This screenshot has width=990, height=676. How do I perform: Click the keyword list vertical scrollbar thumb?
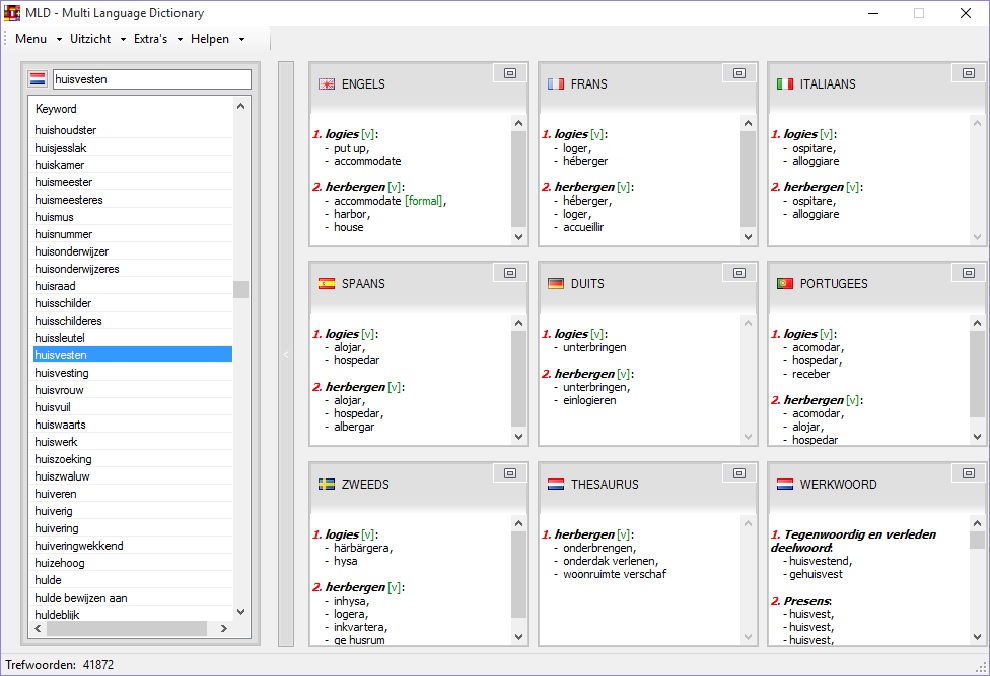[240, 289]
